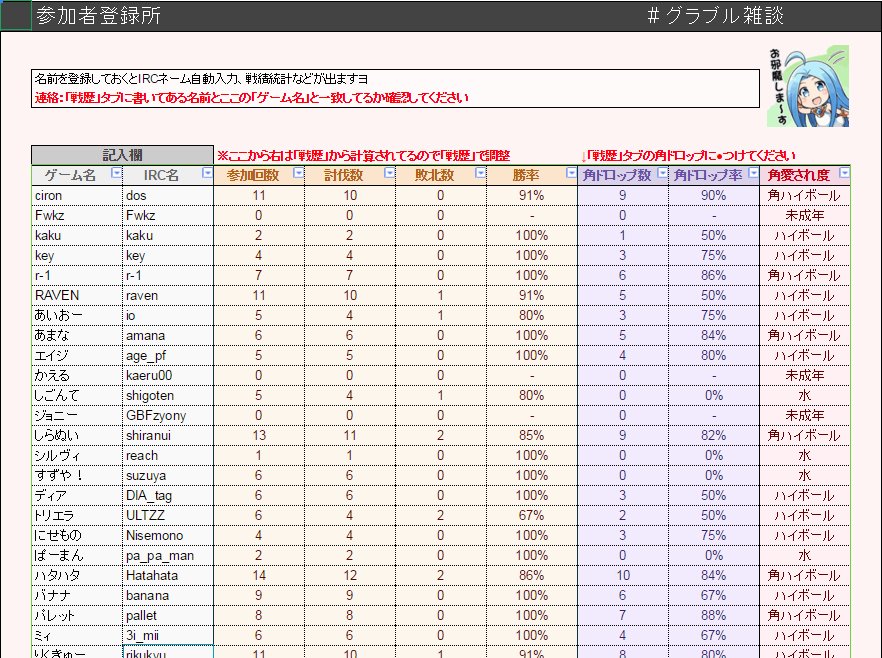Select 角愛され度 cell 未成年 in Fwkz row
This screenshot has height=658, width=882.
[805, 215]
